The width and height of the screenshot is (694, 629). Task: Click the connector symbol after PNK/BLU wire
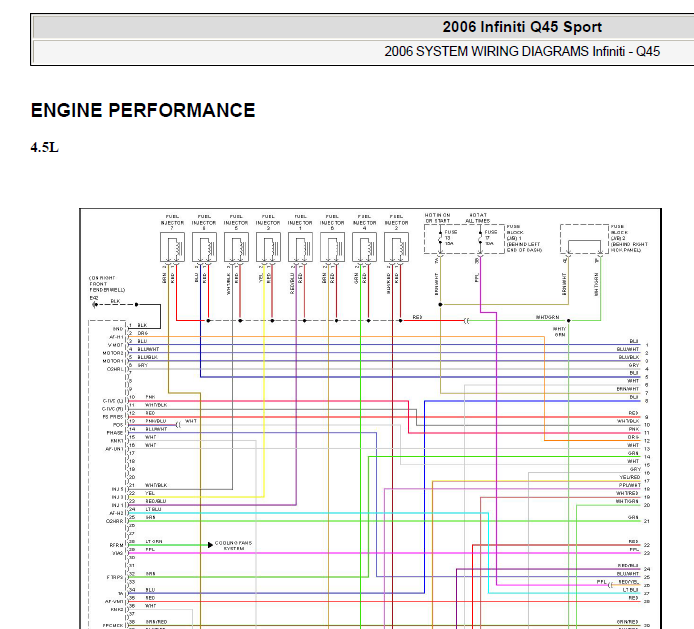178,425
